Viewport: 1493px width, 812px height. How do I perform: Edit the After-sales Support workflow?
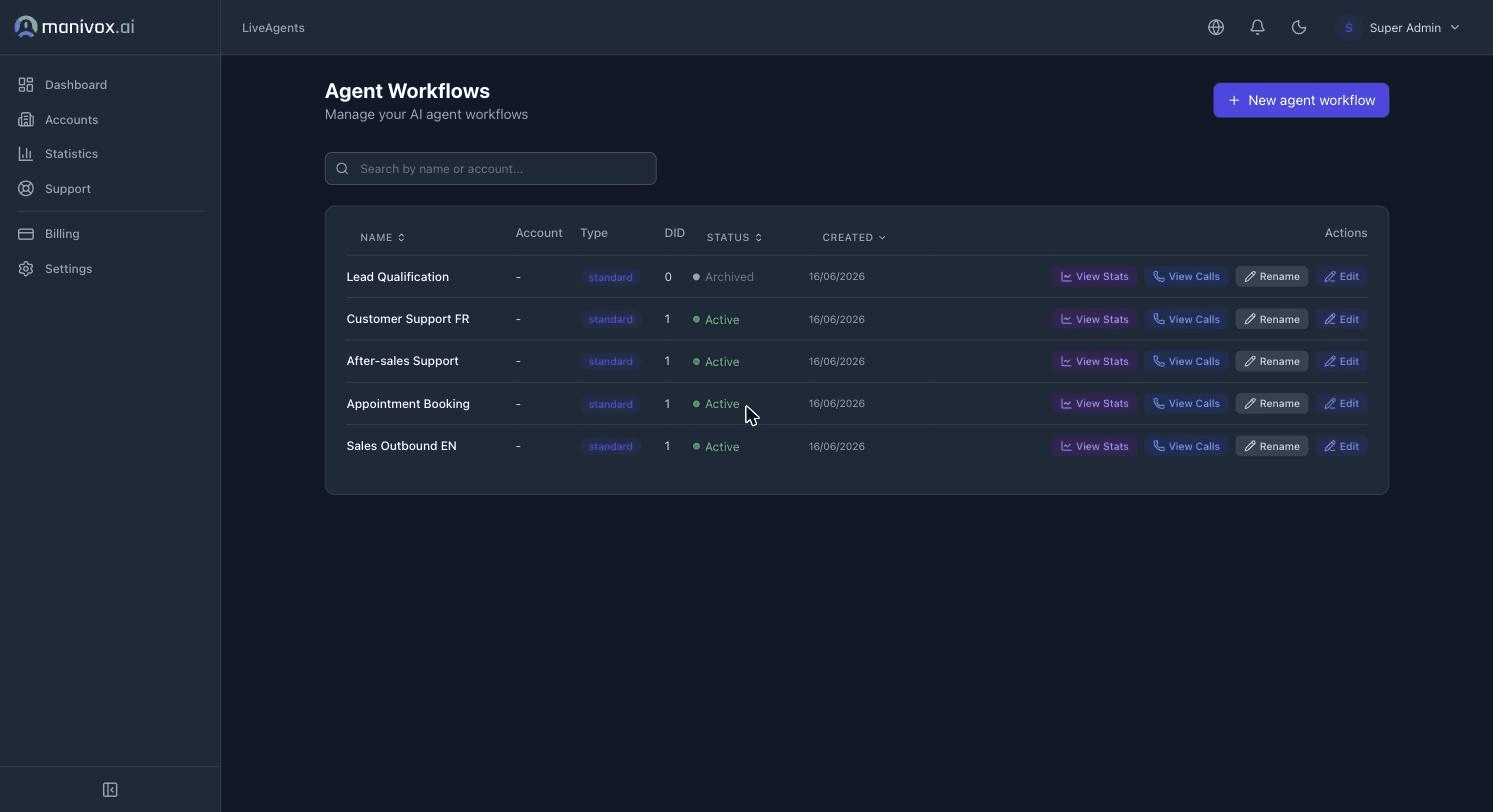(1341, 362)
